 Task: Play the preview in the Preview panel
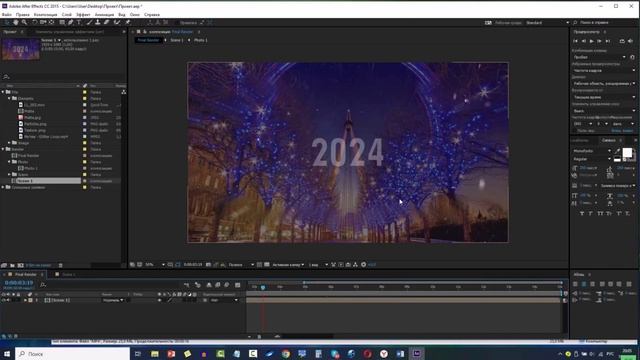coord(591,41)
